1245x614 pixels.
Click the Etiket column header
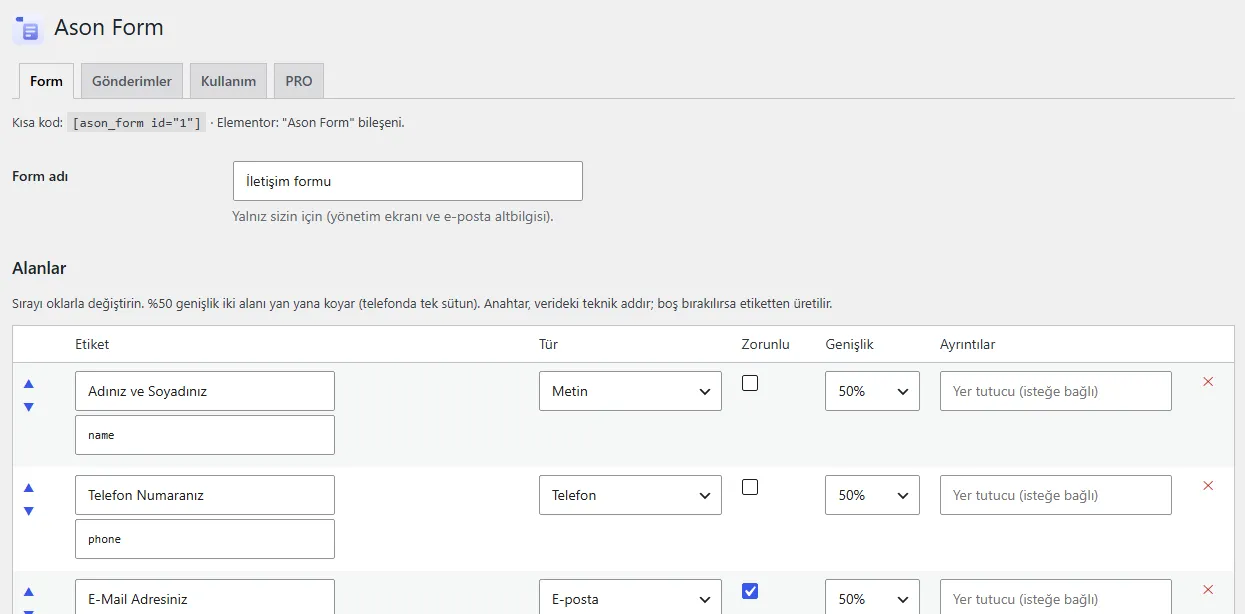click(92, 344)
